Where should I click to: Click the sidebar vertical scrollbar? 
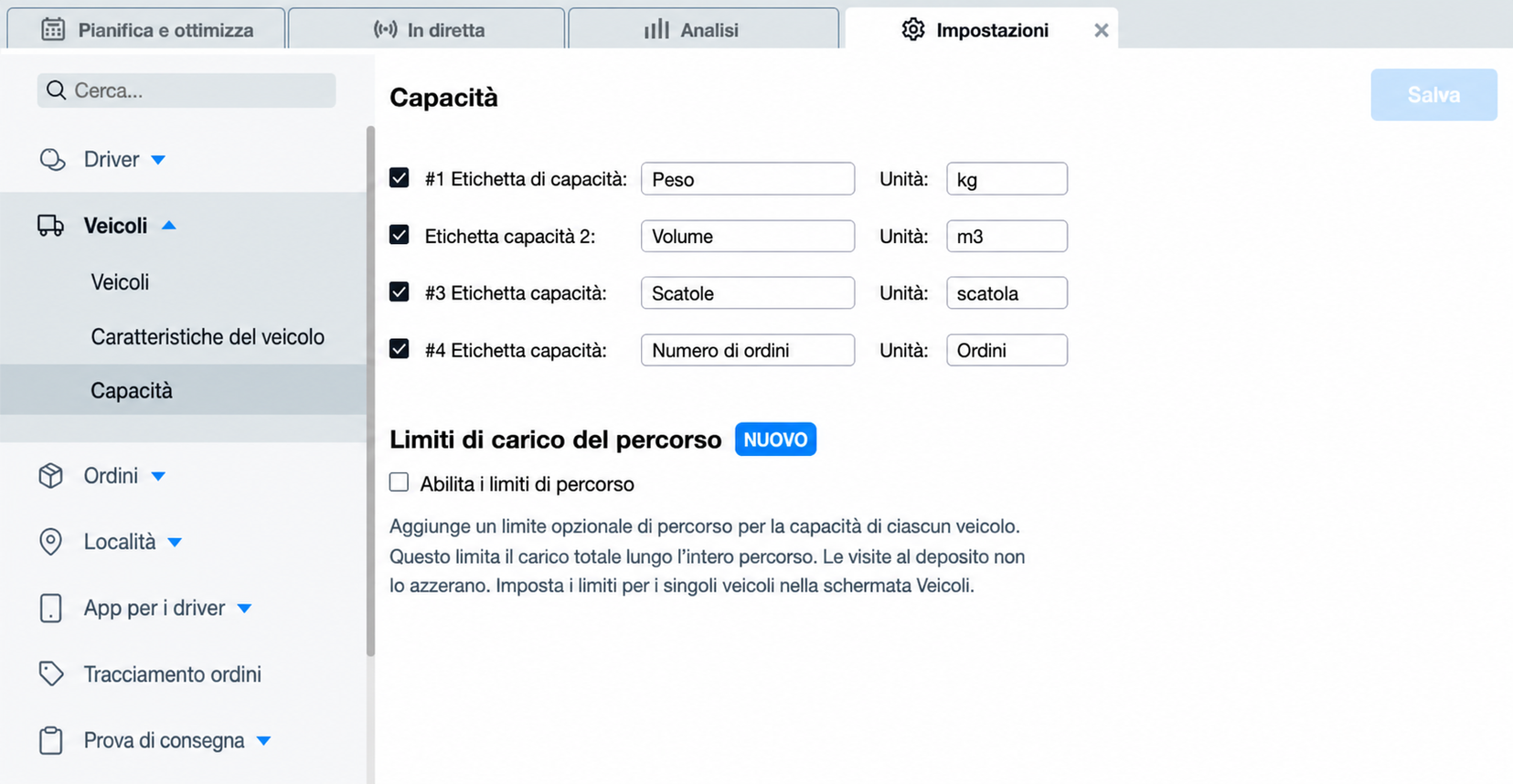(370, 391)
